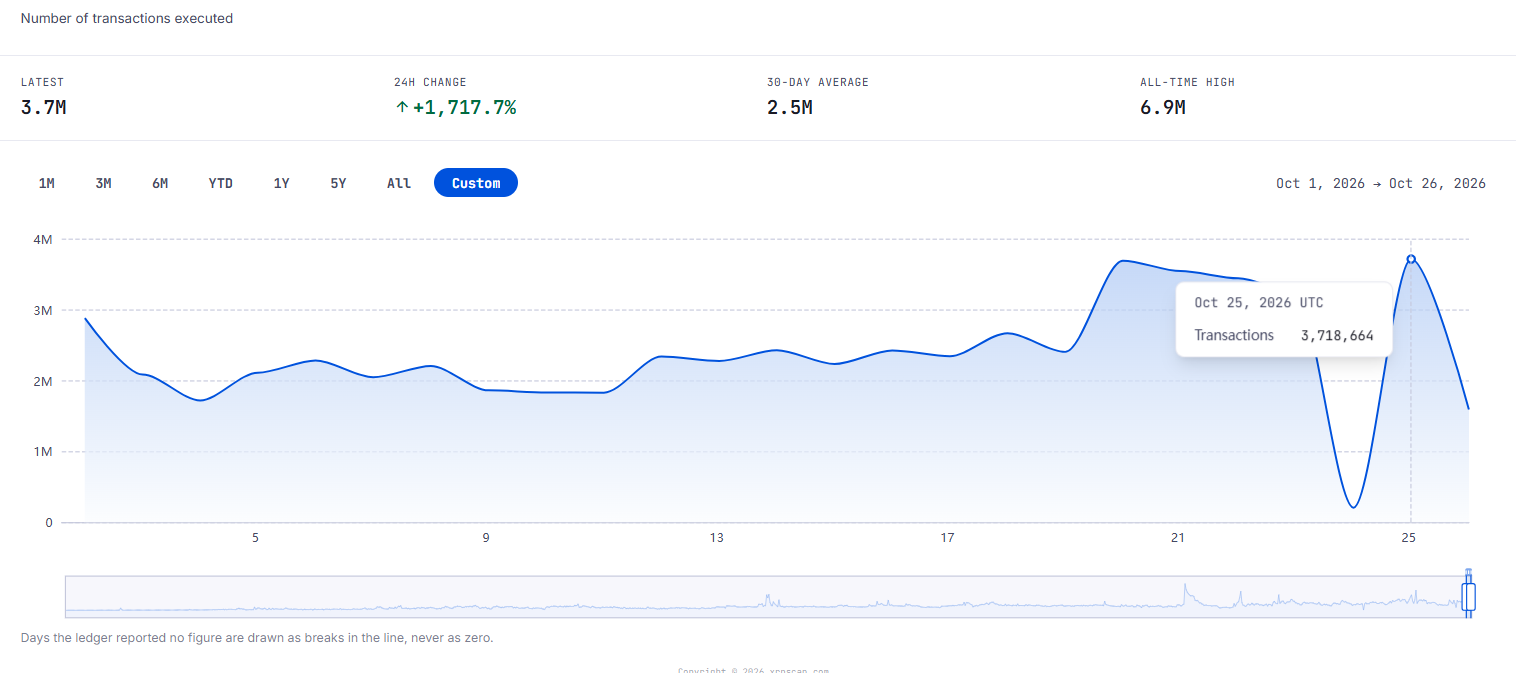Show All-time transaction history

click(399, 183)
